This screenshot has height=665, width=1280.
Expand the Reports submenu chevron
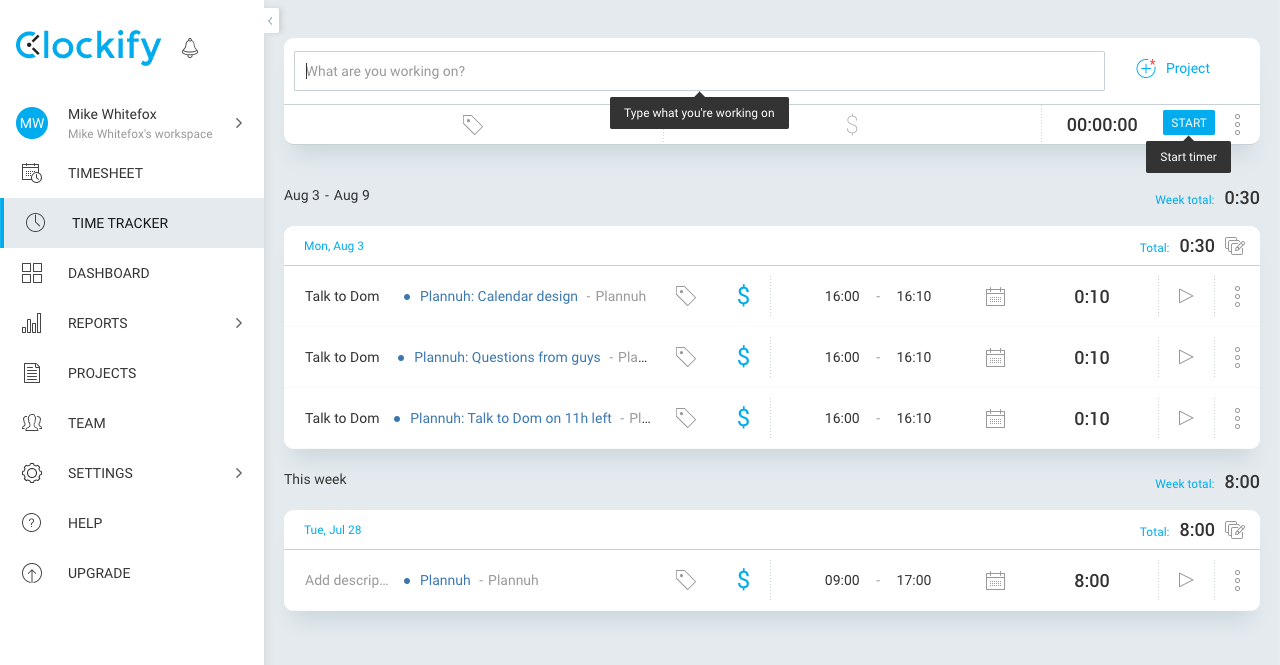point(239,323)
